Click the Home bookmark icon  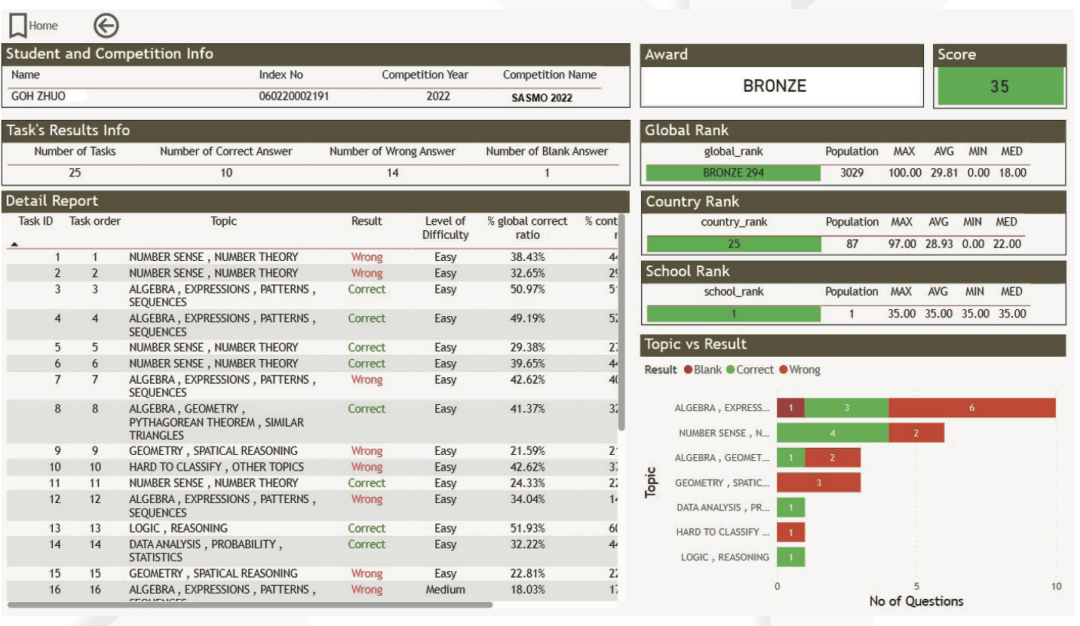point(18,26)
